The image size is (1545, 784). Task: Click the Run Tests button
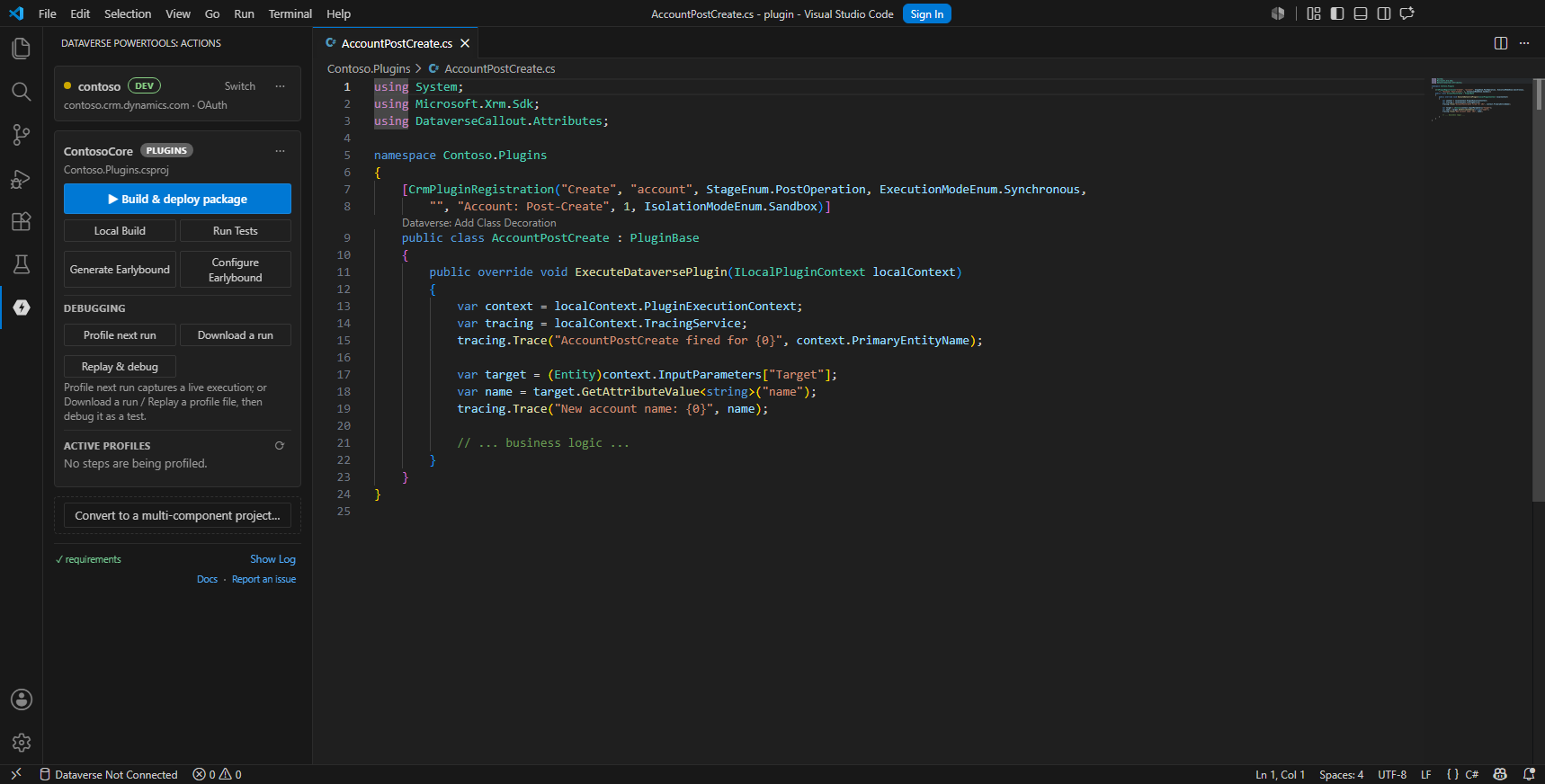236,231
